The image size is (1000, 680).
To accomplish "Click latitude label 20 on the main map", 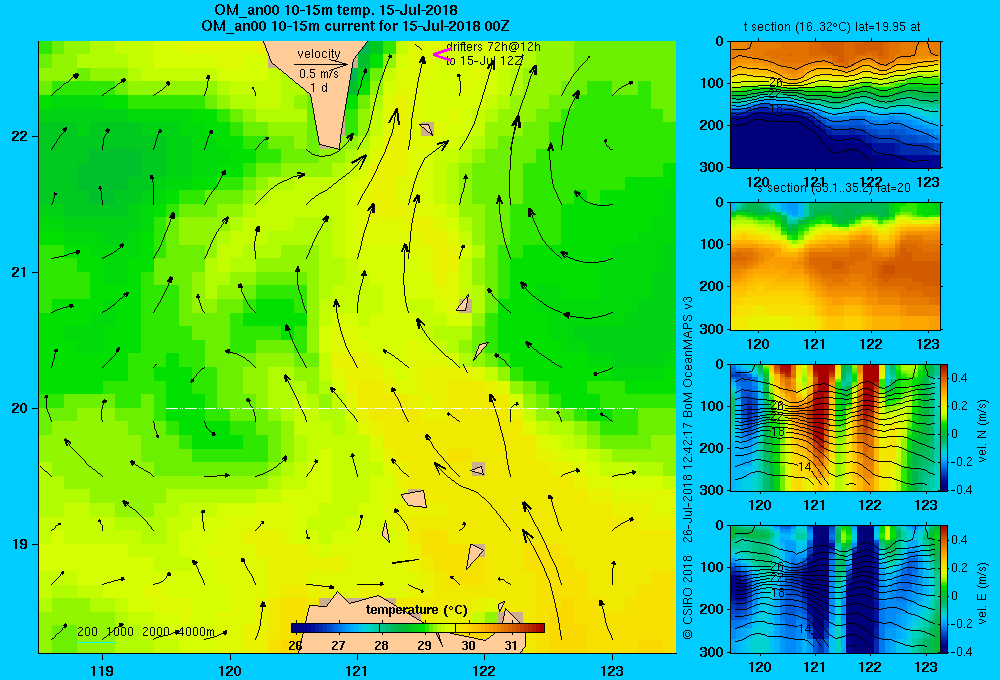I will tap(20, 408).
